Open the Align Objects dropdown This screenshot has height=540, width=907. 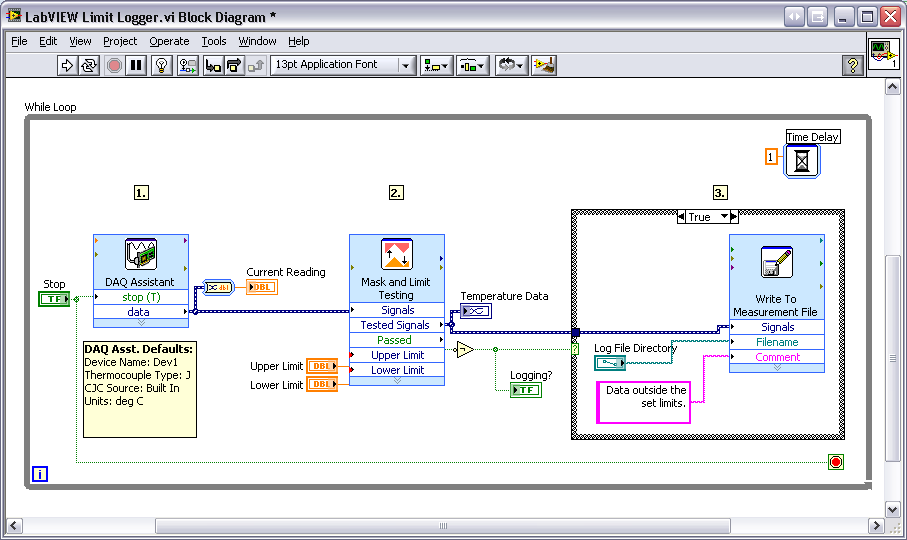[x=436, y=65]
